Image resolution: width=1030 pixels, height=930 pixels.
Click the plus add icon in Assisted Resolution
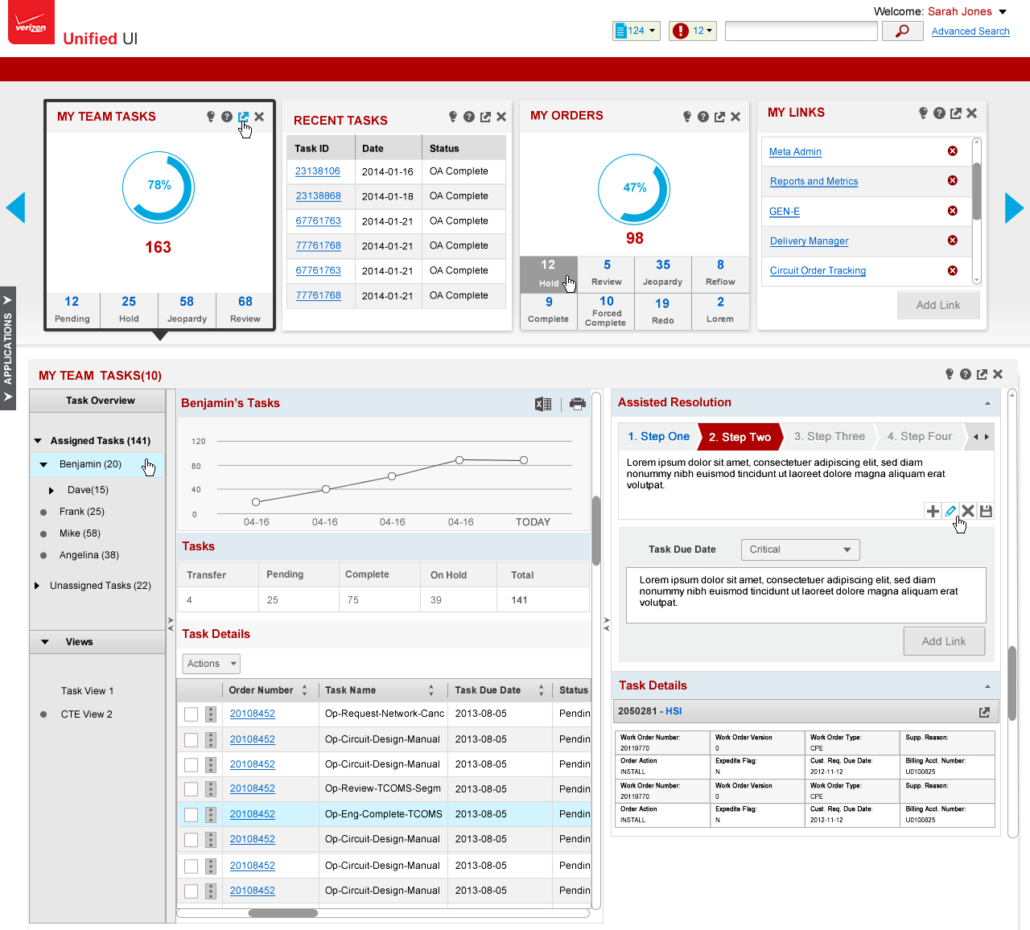(933, 511)
